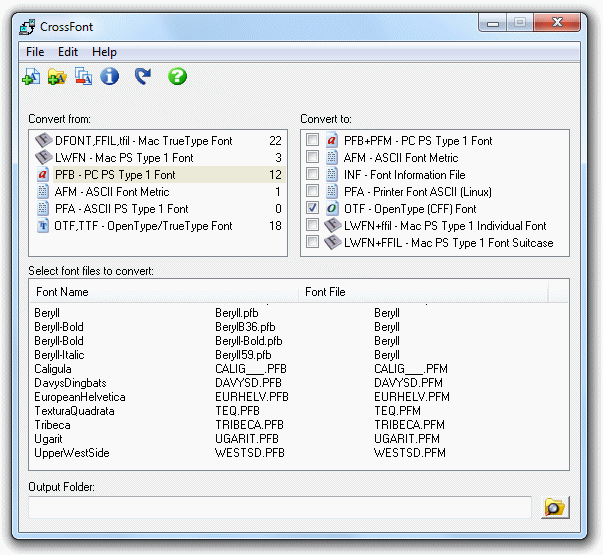Click the CrossFont app icon in title bar

[27, 27]
